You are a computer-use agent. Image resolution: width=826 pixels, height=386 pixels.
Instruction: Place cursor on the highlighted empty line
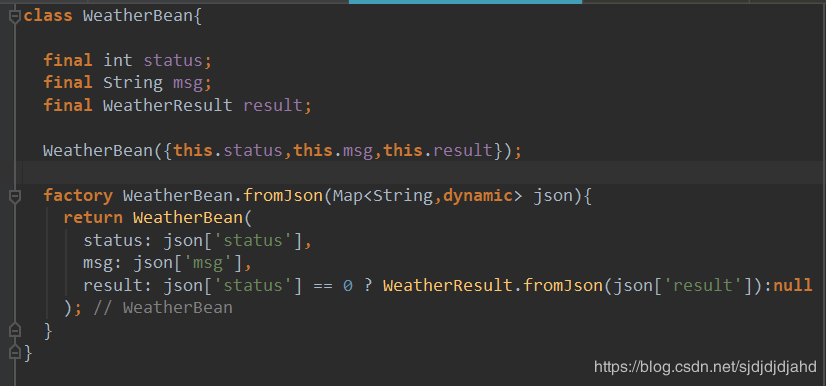421,173
